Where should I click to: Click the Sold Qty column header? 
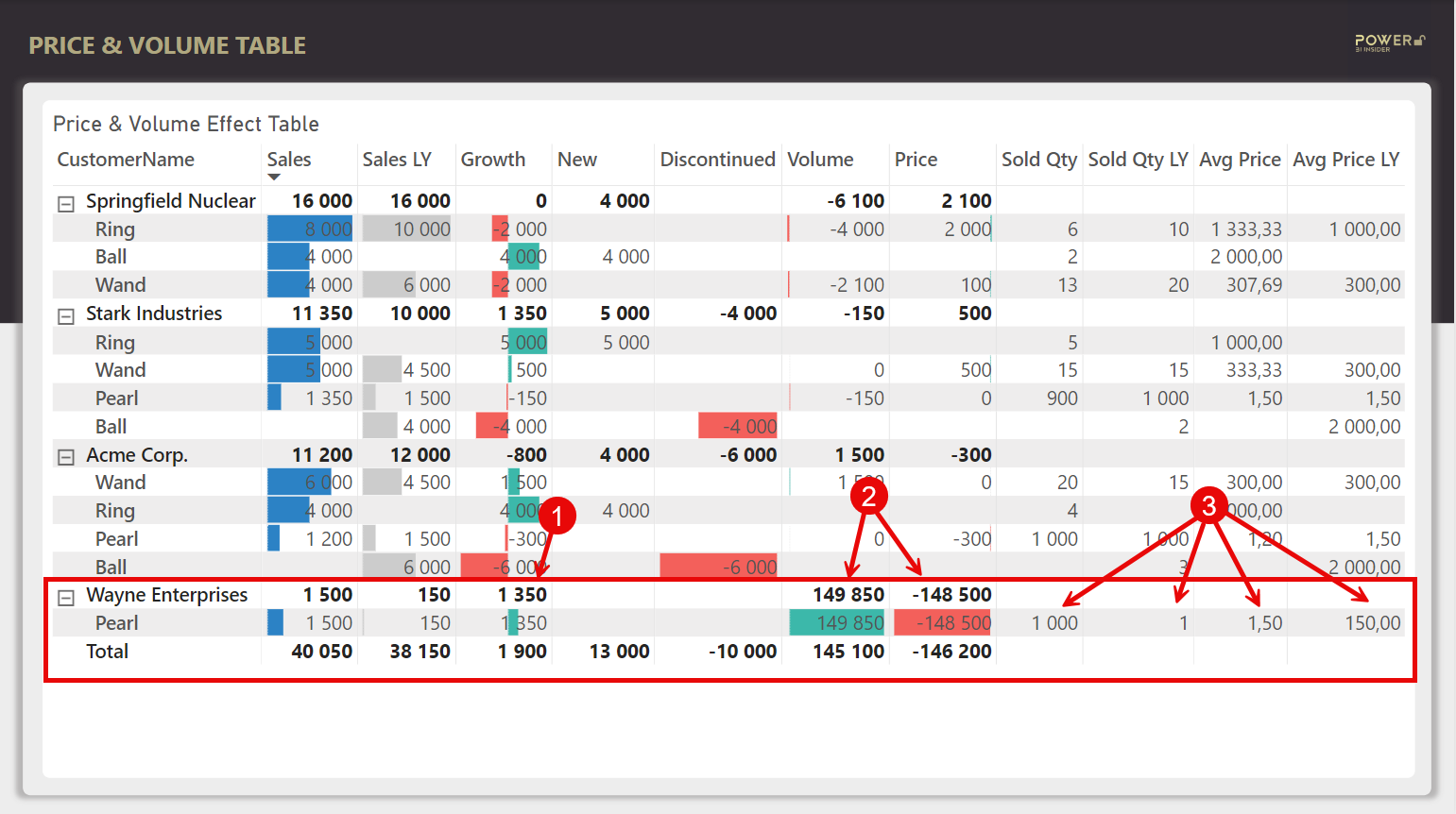click(1039, 160)
